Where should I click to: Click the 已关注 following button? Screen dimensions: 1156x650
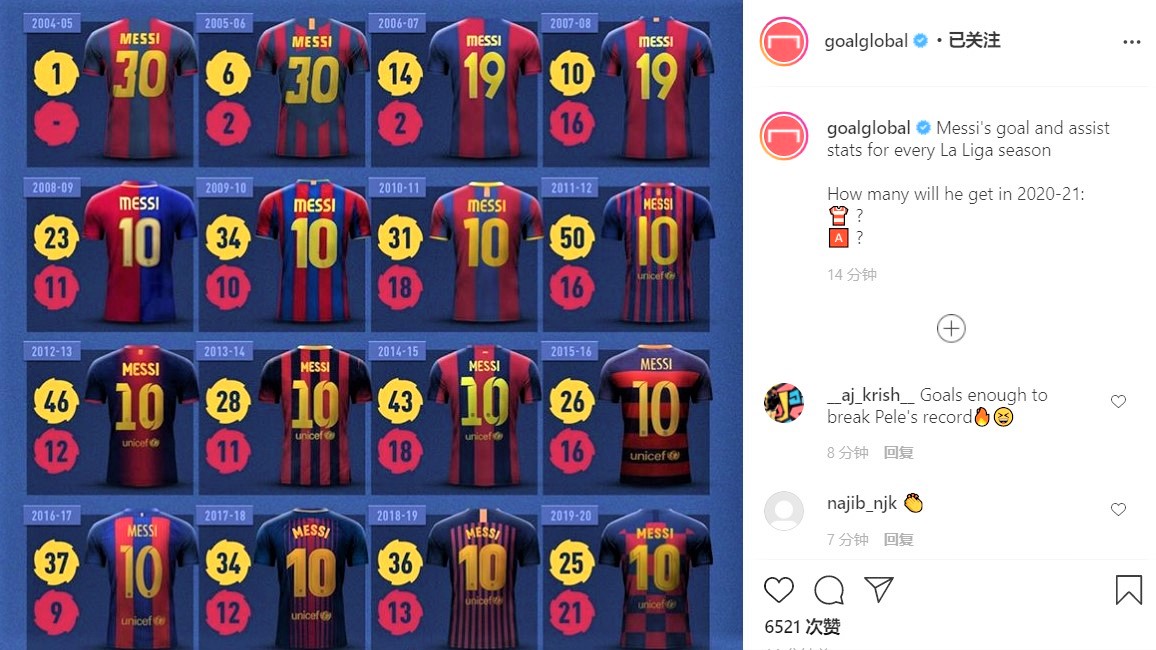click(x=974, y=41)
